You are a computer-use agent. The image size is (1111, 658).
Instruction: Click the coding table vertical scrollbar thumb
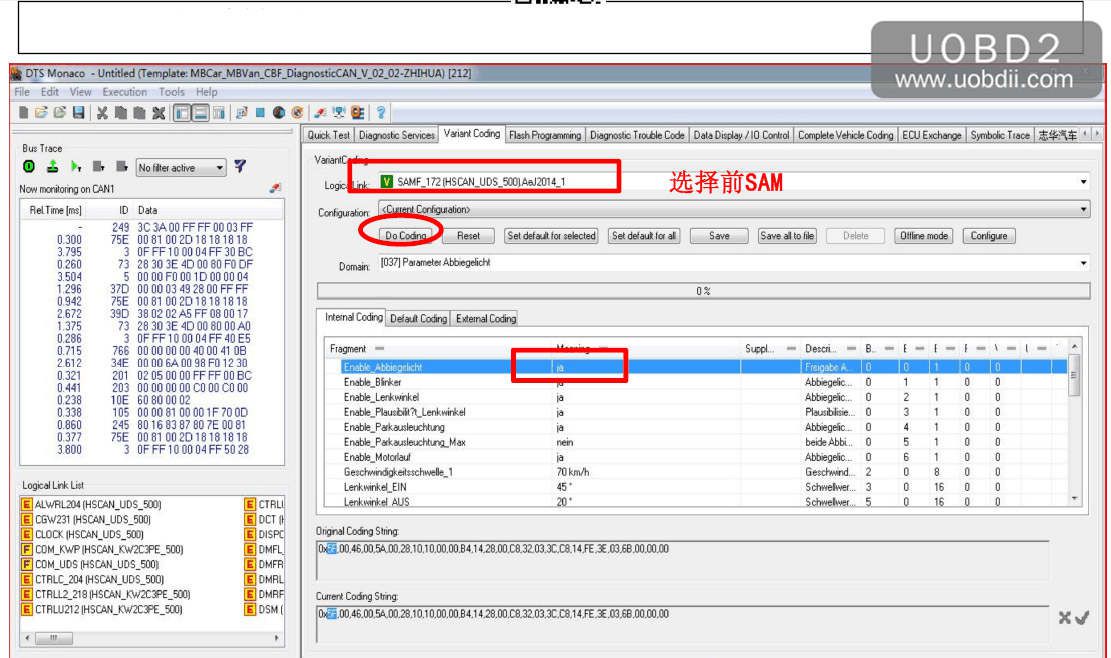coord(1074,376)
